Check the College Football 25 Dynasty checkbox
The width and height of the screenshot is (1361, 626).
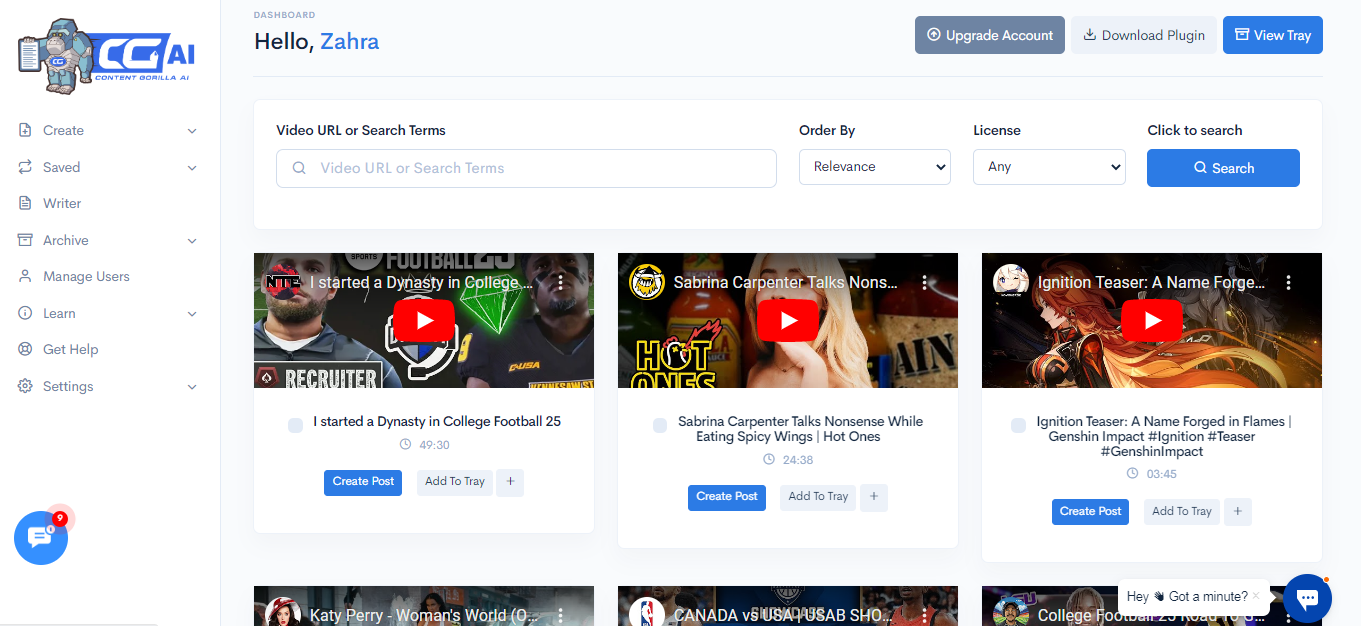[x=295, y=426]
